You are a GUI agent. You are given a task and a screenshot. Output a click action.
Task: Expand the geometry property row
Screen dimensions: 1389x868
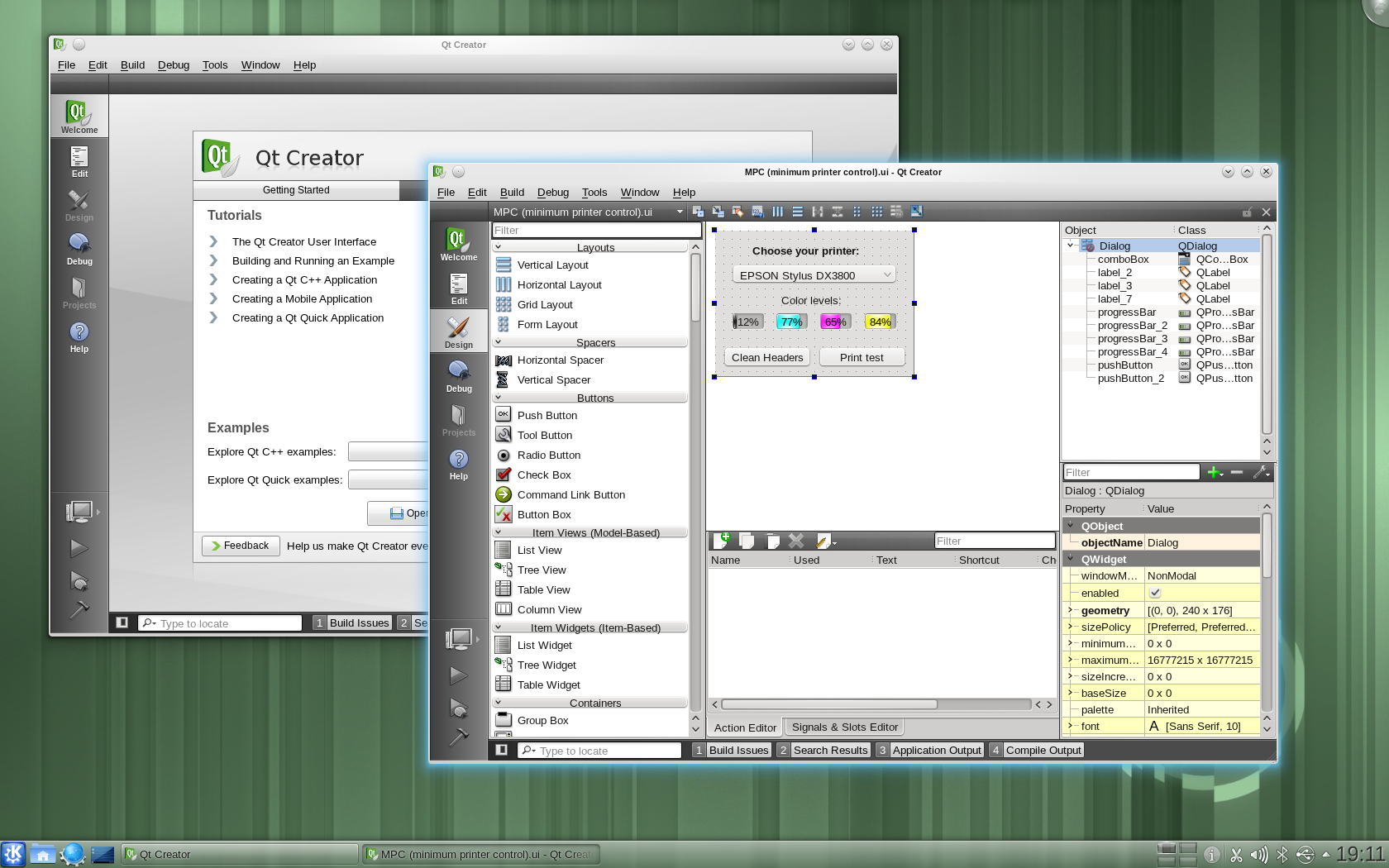[x=1070, y=610]
